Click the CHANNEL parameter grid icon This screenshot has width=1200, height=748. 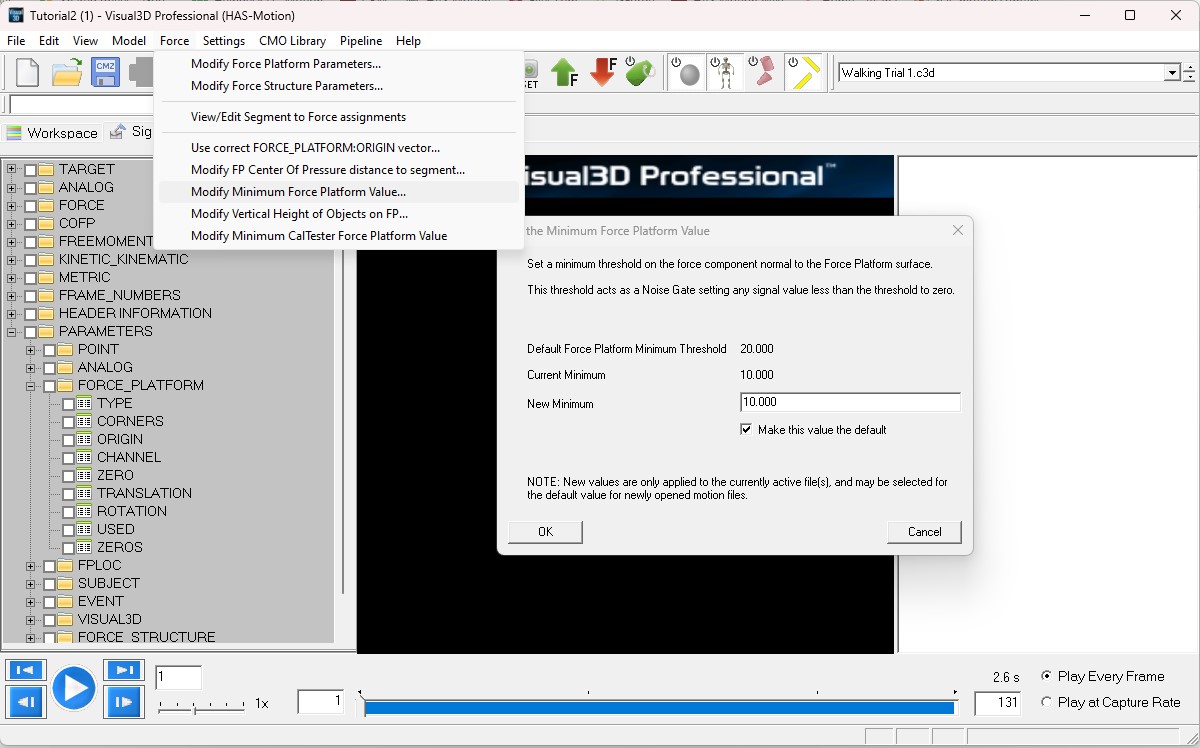[85, 457]
